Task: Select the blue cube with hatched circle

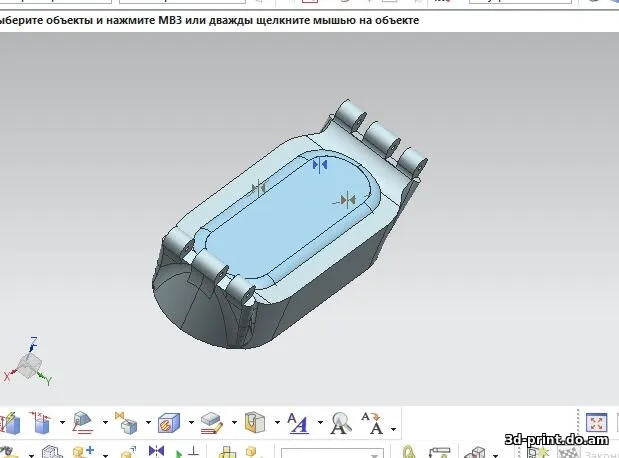Action: click(169, 422)
